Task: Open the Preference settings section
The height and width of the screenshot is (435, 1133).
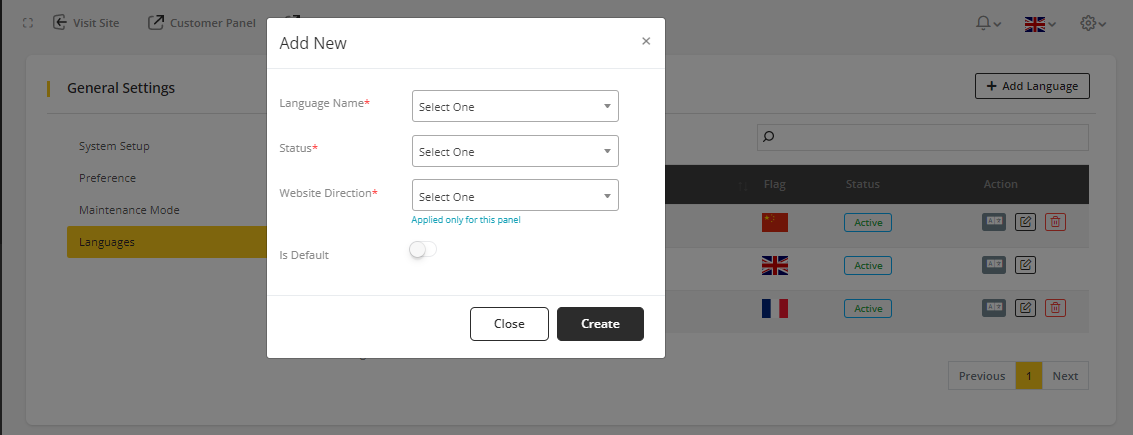Action: point(107,178)
